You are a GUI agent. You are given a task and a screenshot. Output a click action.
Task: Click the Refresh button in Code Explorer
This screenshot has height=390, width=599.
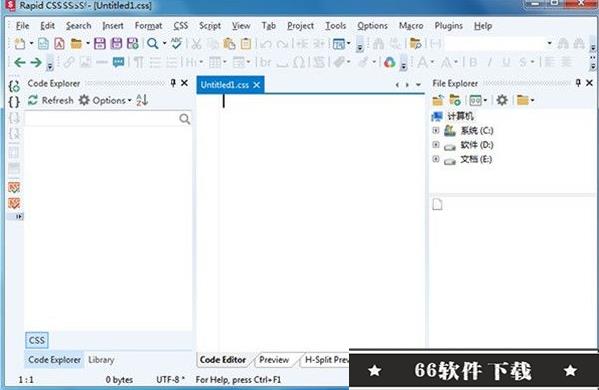pyautogui.click(x=50, y=100)
